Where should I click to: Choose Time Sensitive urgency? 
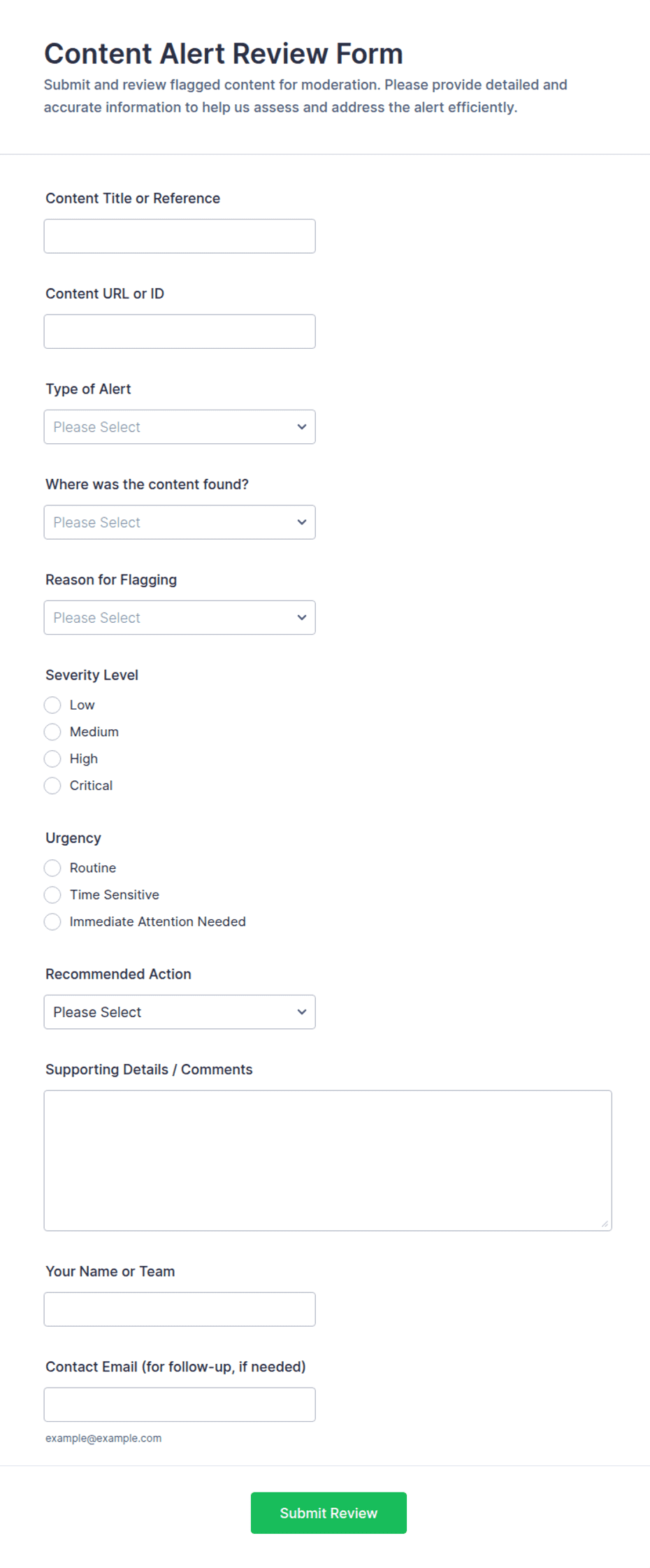click(52, 895)
